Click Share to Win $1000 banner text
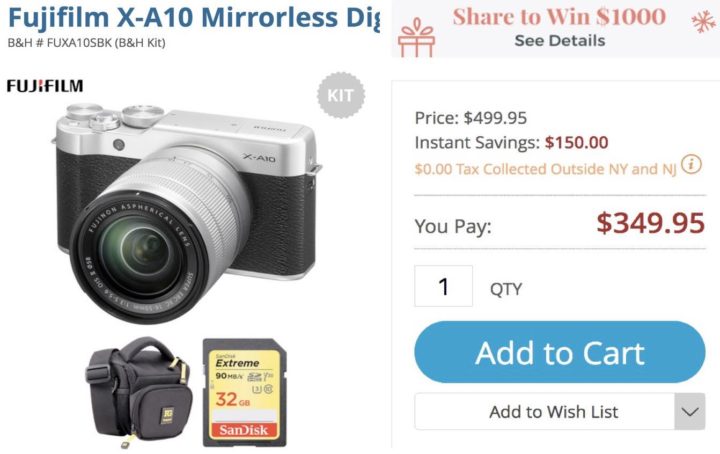720x454 pixels. pyautogui.click(x=559, y=17)
